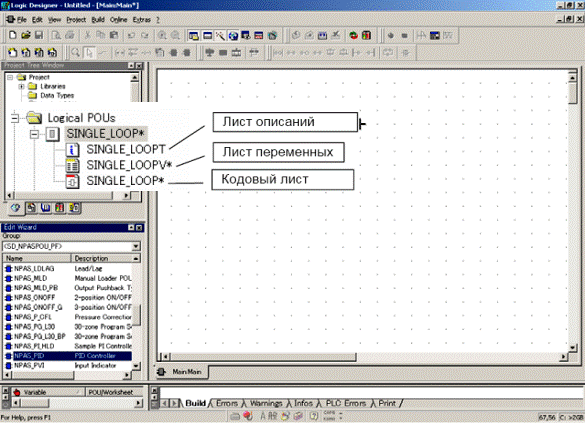585x423 pixels.
Task: Select the Connect Objects line tool
Action: click(102, 53)
